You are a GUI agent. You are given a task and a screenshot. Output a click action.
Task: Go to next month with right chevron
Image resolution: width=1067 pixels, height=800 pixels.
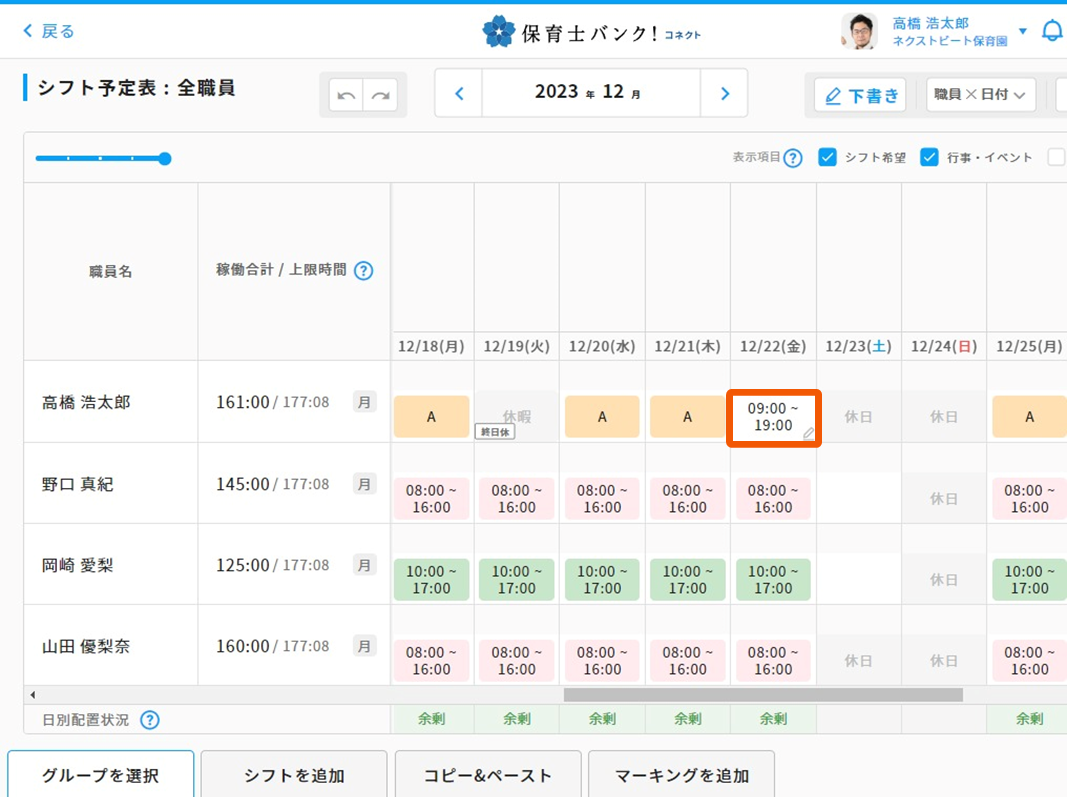(x=725, y=93)
